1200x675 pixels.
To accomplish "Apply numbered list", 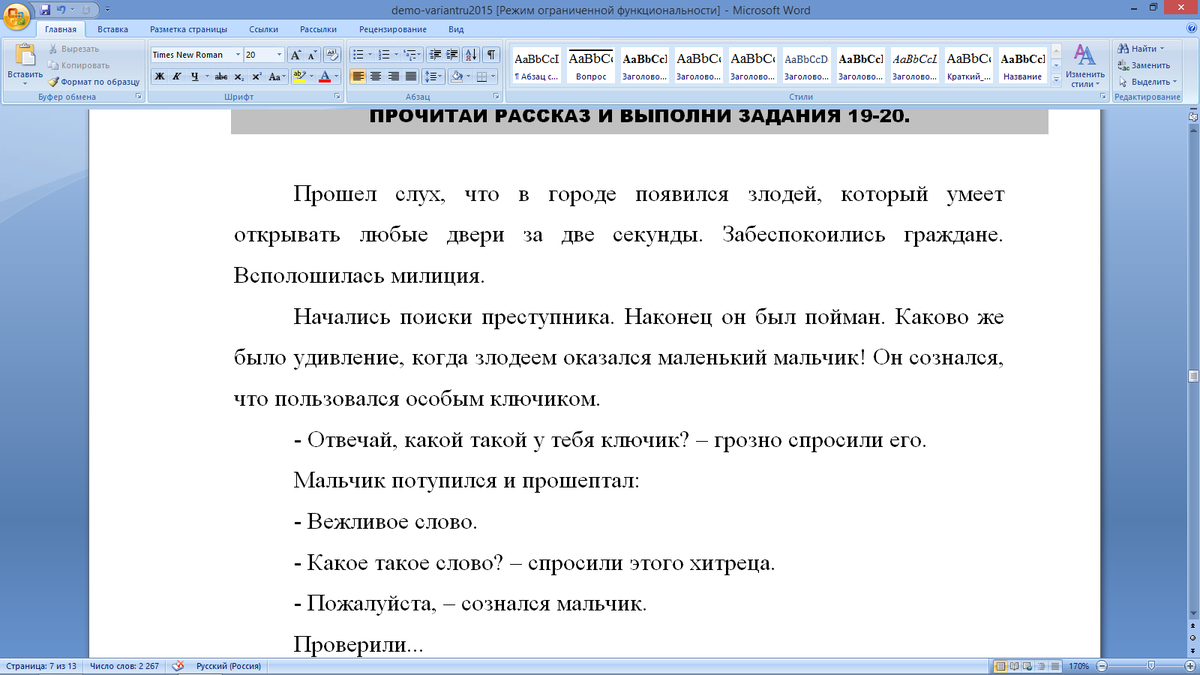I will (x=384, y=55).
